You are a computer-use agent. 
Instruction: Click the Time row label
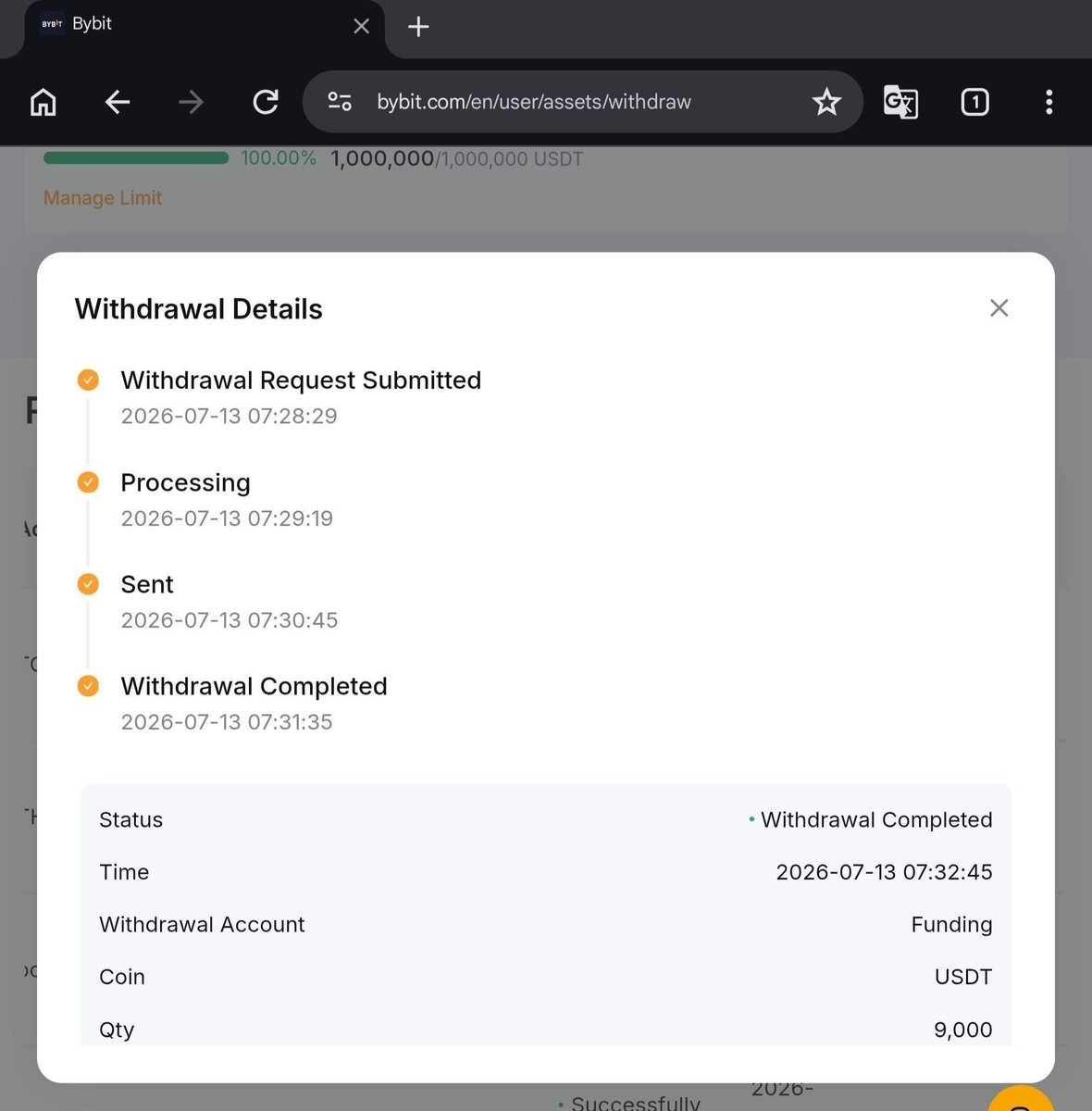124,872
